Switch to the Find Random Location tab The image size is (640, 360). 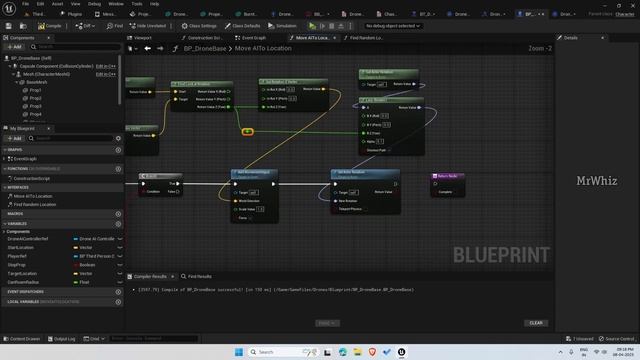pos(363,38)
